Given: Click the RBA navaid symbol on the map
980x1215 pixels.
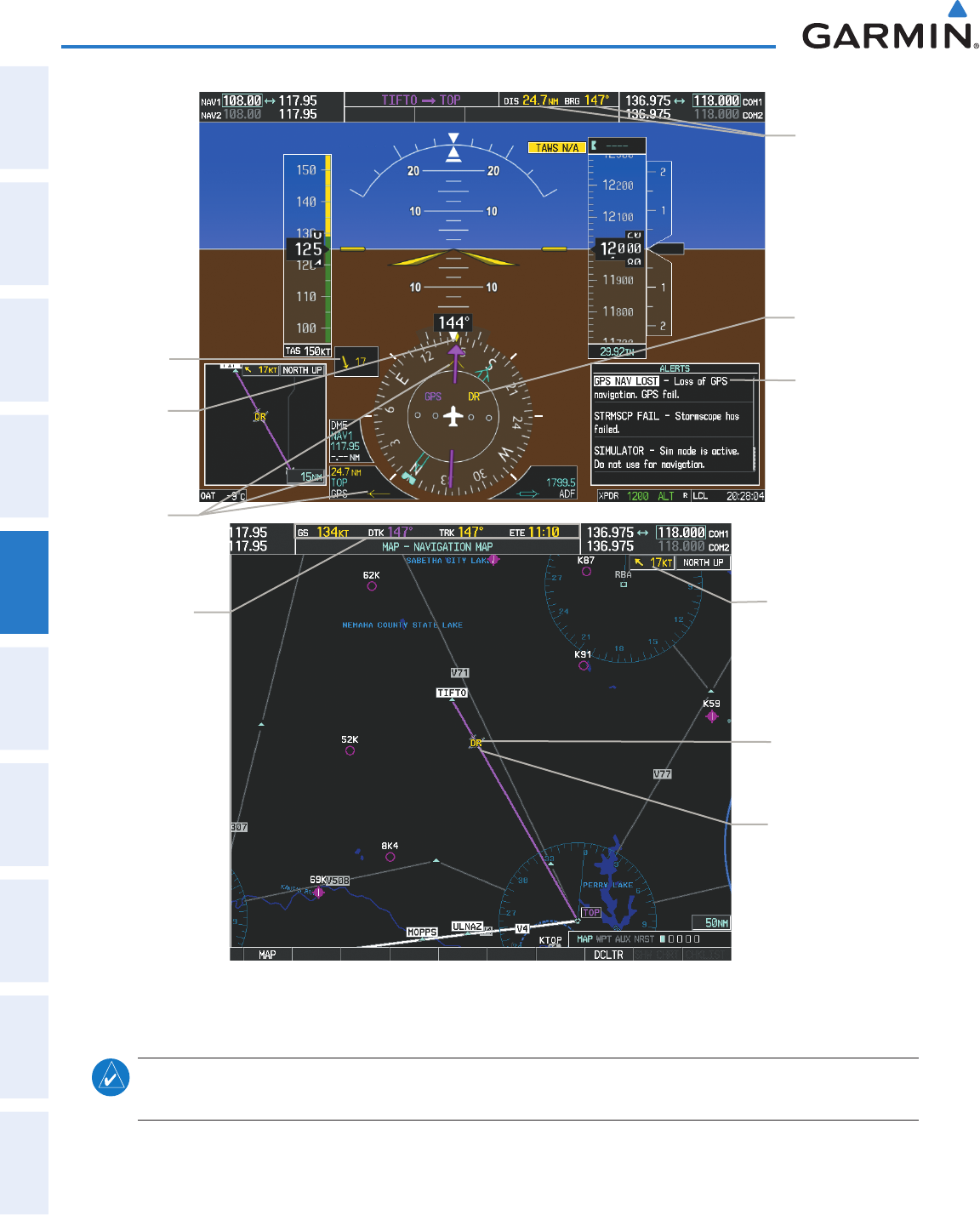Looking at the screenshot, I should pyautogui.click(x=624, y=585).
